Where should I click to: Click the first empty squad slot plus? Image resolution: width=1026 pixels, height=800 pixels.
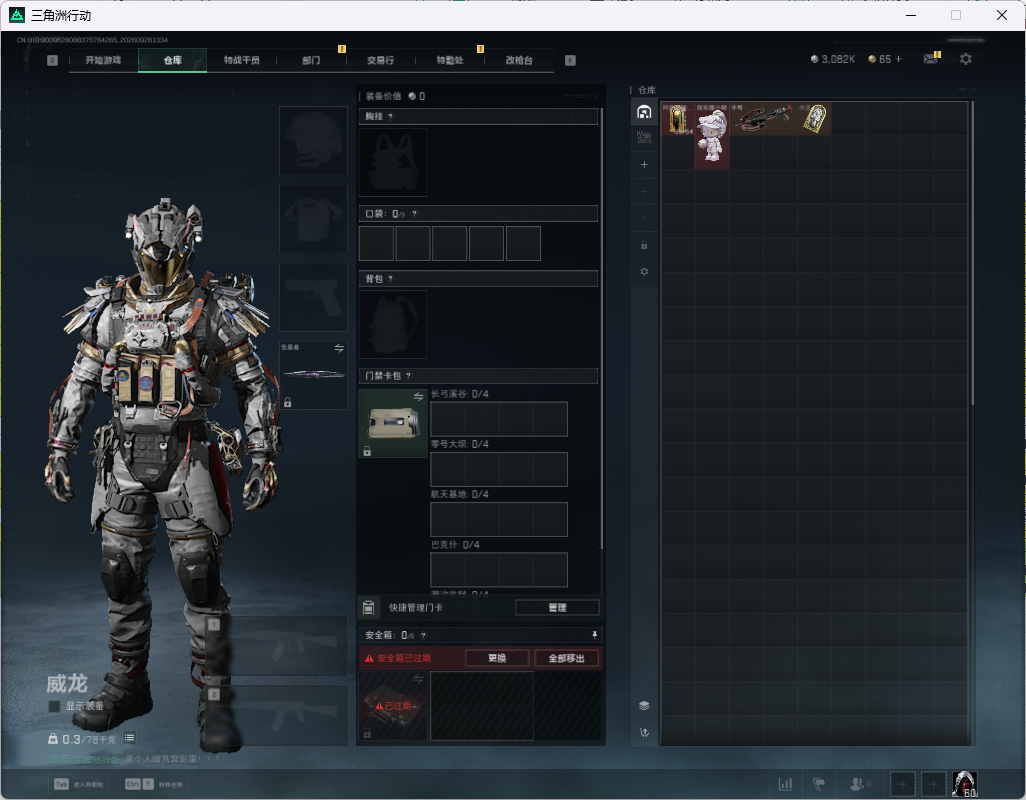point(902,784)
